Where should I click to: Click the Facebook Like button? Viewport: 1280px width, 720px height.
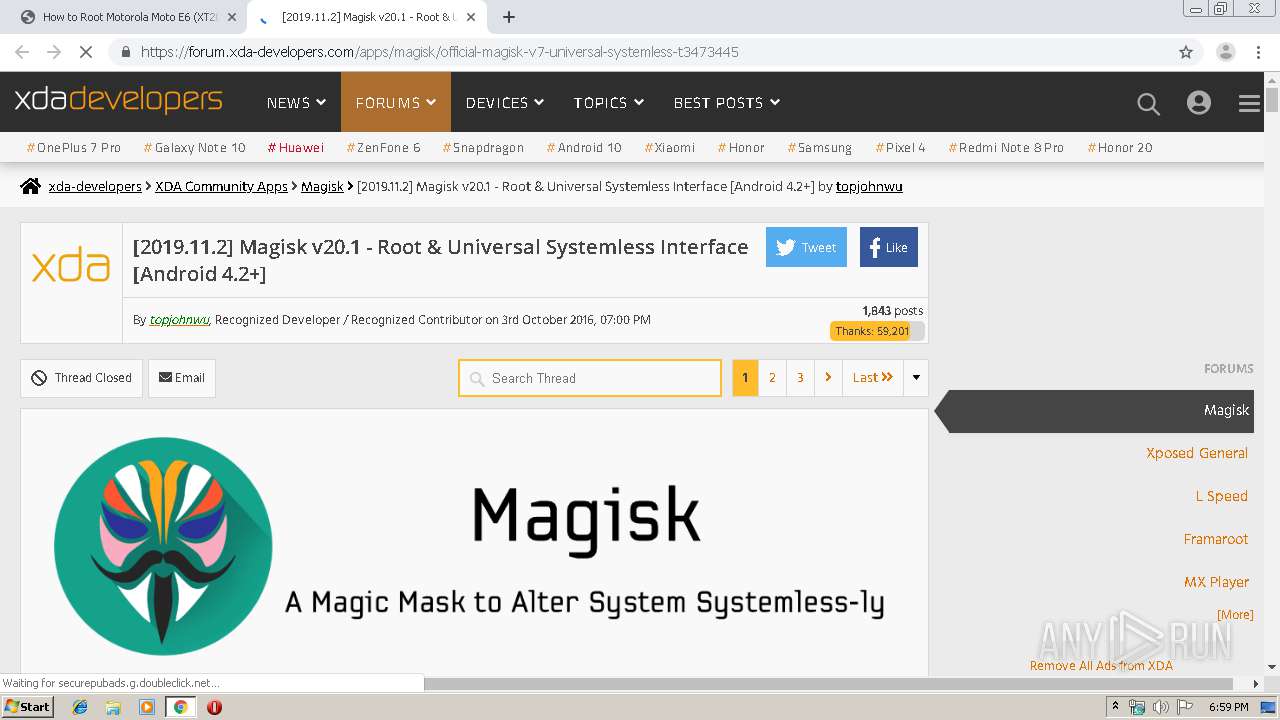pos(888,247)
